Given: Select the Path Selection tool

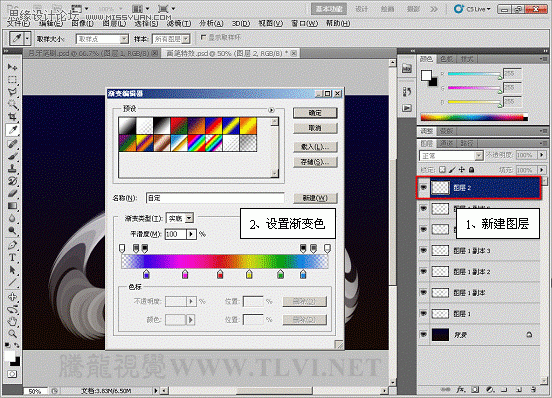Looking at the screenshot, I should tap(12, 270).
